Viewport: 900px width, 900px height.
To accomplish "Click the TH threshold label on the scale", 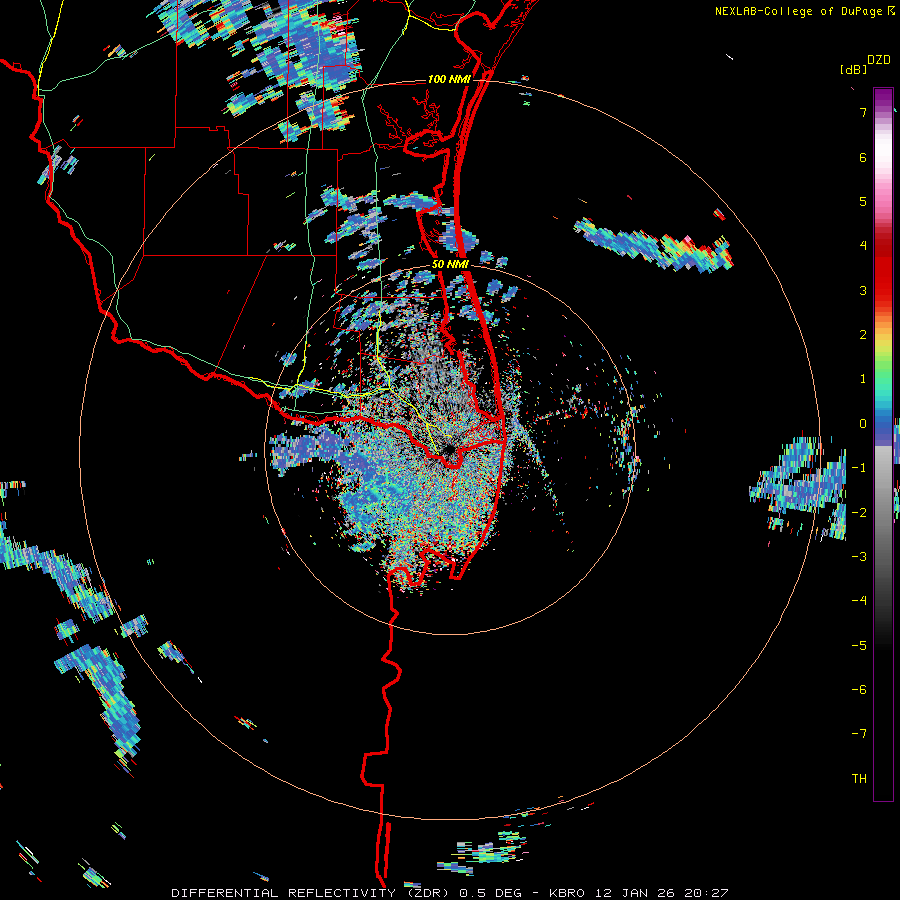I will (x=859, y=779).
